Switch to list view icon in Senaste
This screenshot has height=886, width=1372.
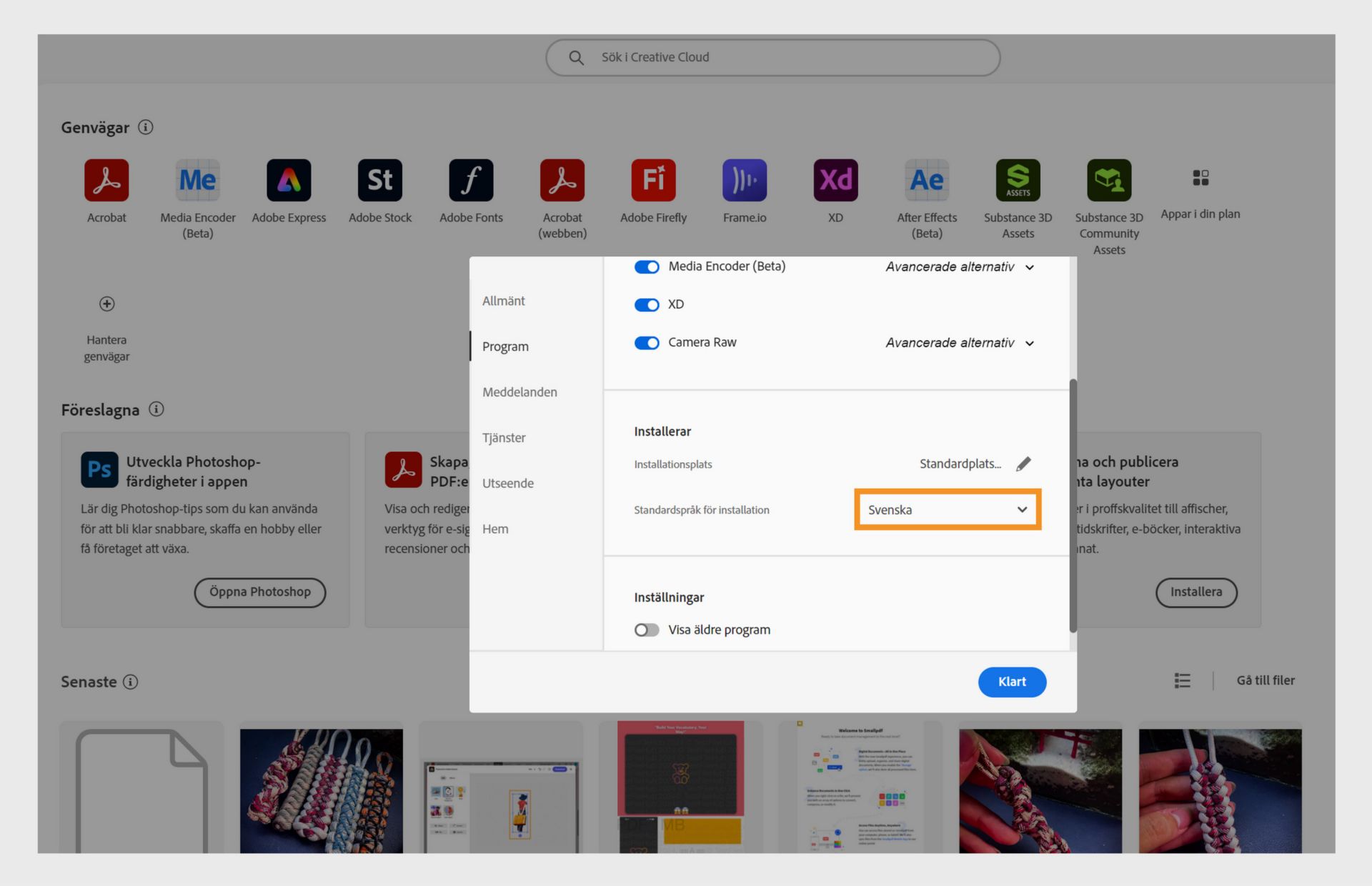[x=1183, y=680]
